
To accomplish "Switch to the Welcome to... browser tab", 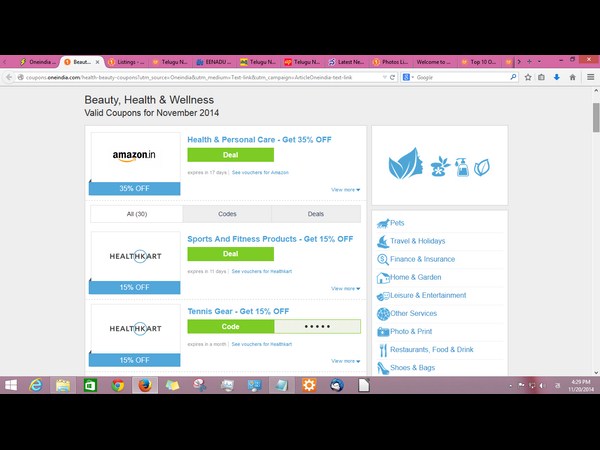I will coord(434,62).
